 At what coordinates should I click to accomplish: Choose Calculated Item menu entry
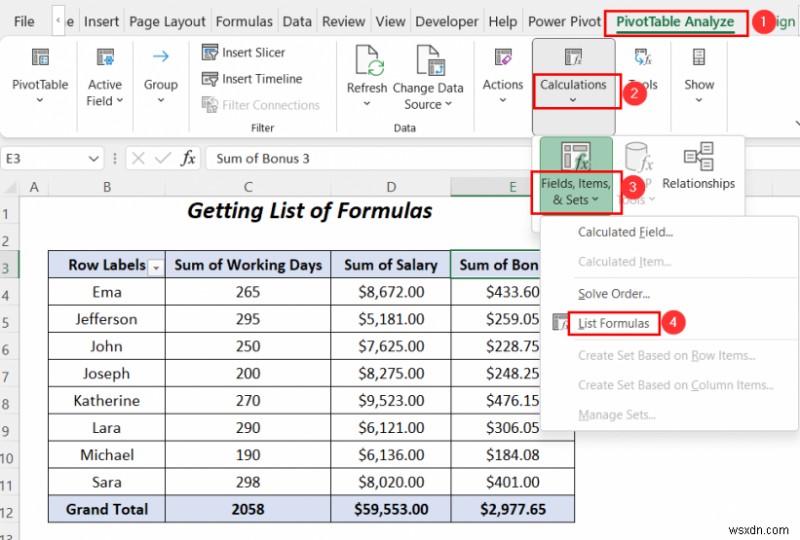pos(624,262)
